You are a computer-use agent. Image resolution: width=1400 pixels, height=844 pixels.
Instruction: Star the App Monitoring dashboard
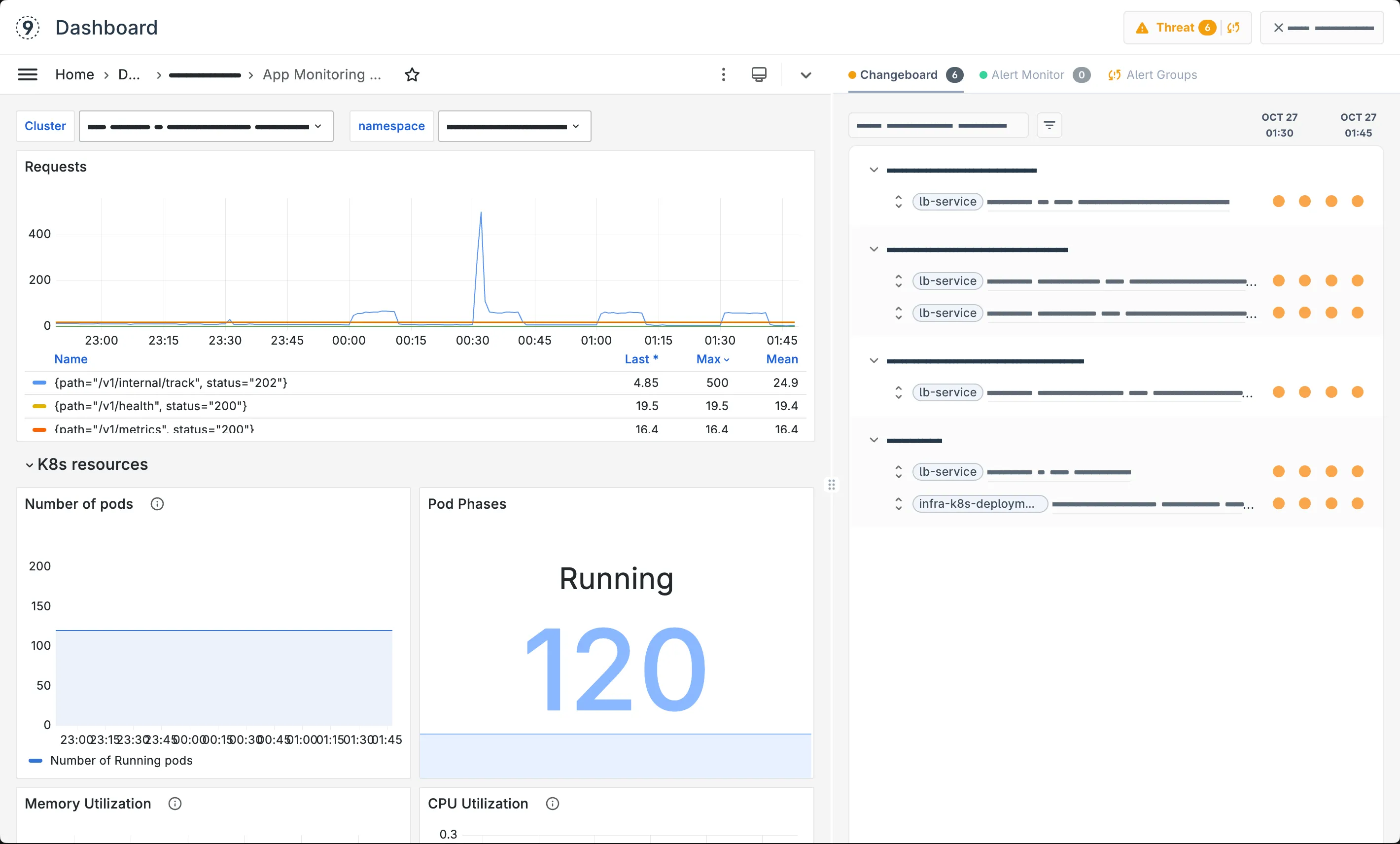click(x=412, y=74)
